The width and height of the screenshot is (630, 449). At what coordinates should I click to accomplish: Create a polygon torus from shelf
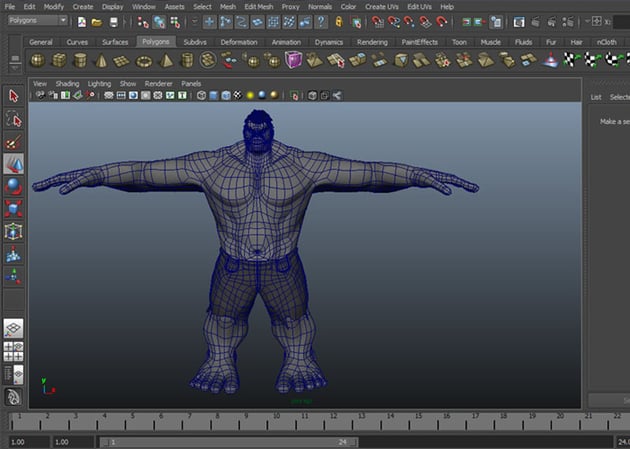143,61
